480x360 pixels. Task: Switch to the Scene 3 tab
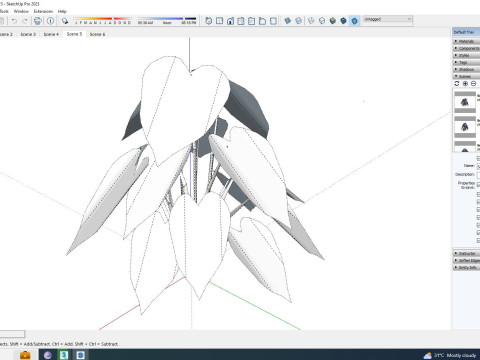pyautogui.click(x=28, y=34)
